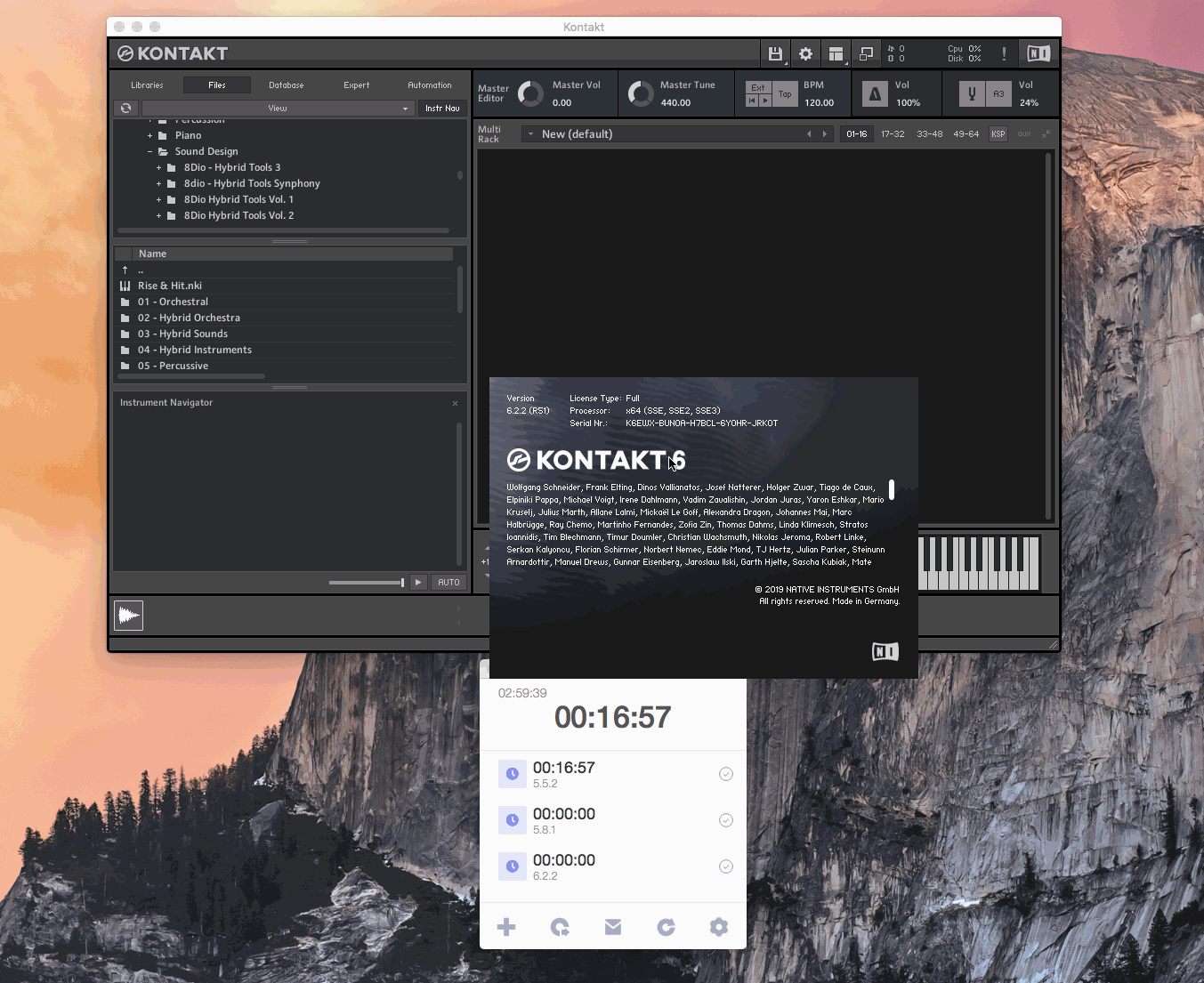Select the 05 - Percussive folder
Viewport: 1204px width, 983px height.
pyautogui.click(x=285, y=366)
